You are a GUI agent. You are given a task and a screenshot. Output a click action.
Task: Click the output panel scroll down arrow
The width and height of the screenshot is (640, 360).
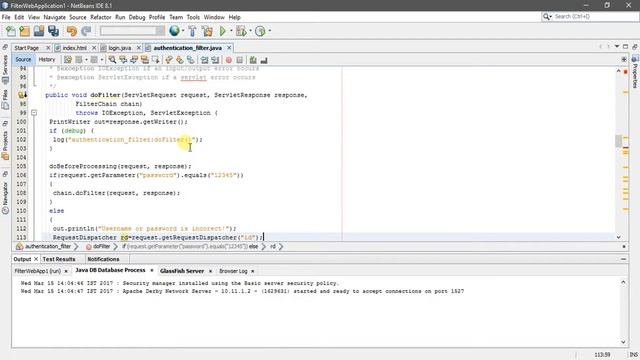[623, 342]
